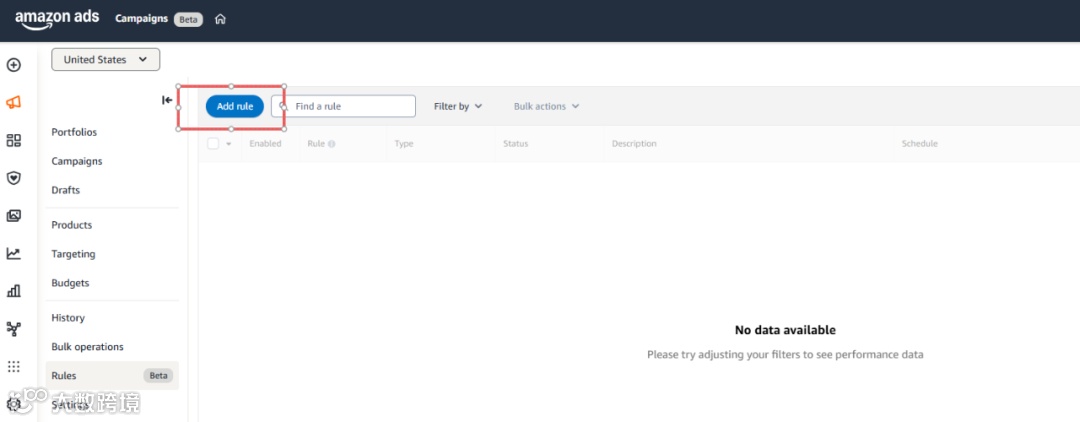Open History in the navigation
1080x422 pixels.
click(68, 318)
